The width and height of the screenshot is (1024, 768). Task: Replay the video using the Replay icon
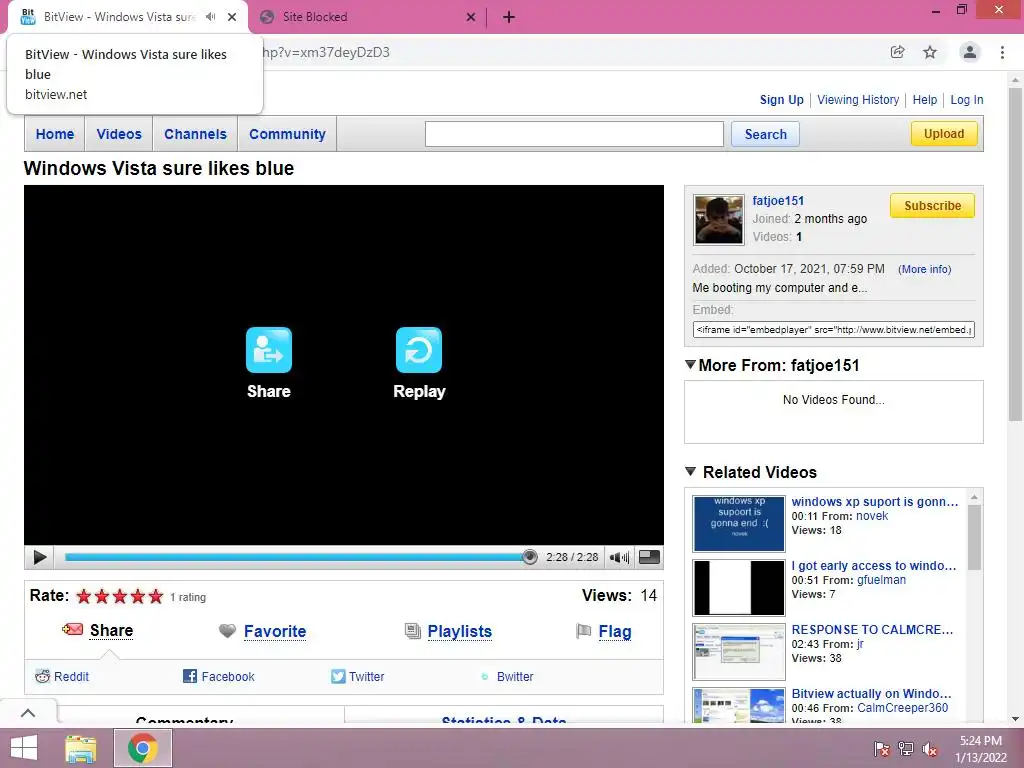click(x=419, y=350)
